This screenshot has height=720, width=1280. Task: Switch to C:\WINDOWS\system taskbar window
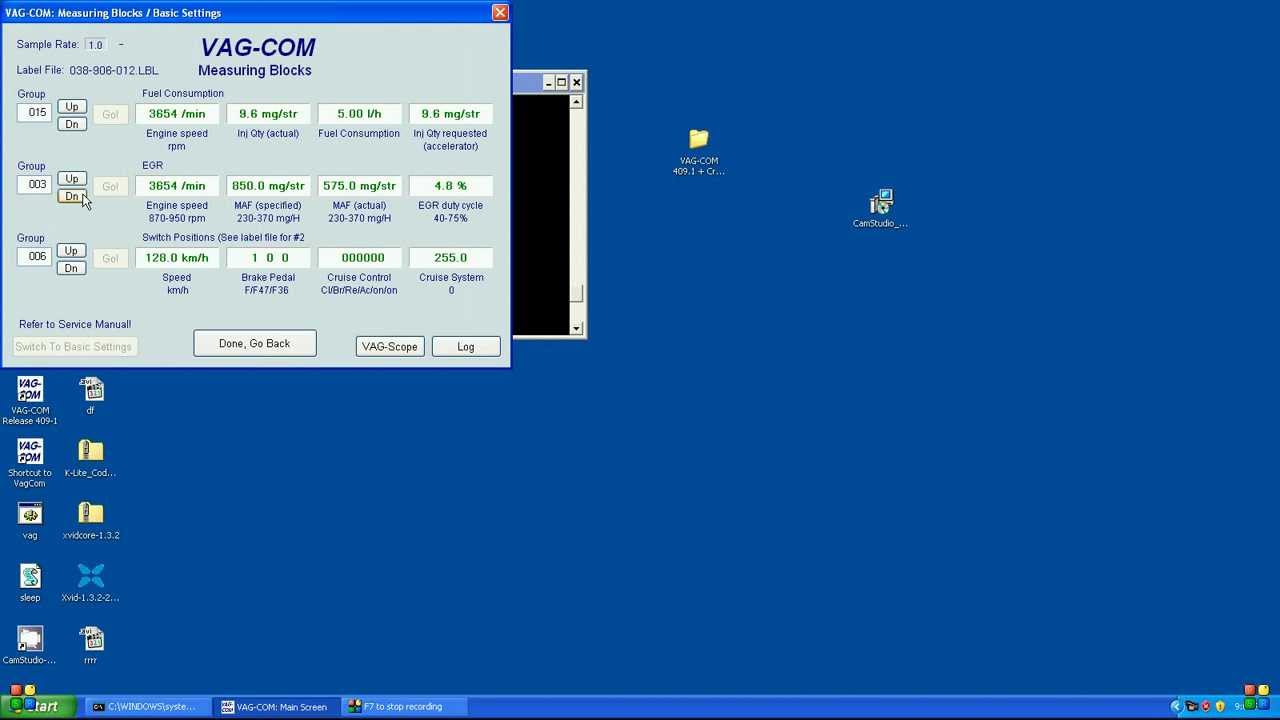pos(147,706)
